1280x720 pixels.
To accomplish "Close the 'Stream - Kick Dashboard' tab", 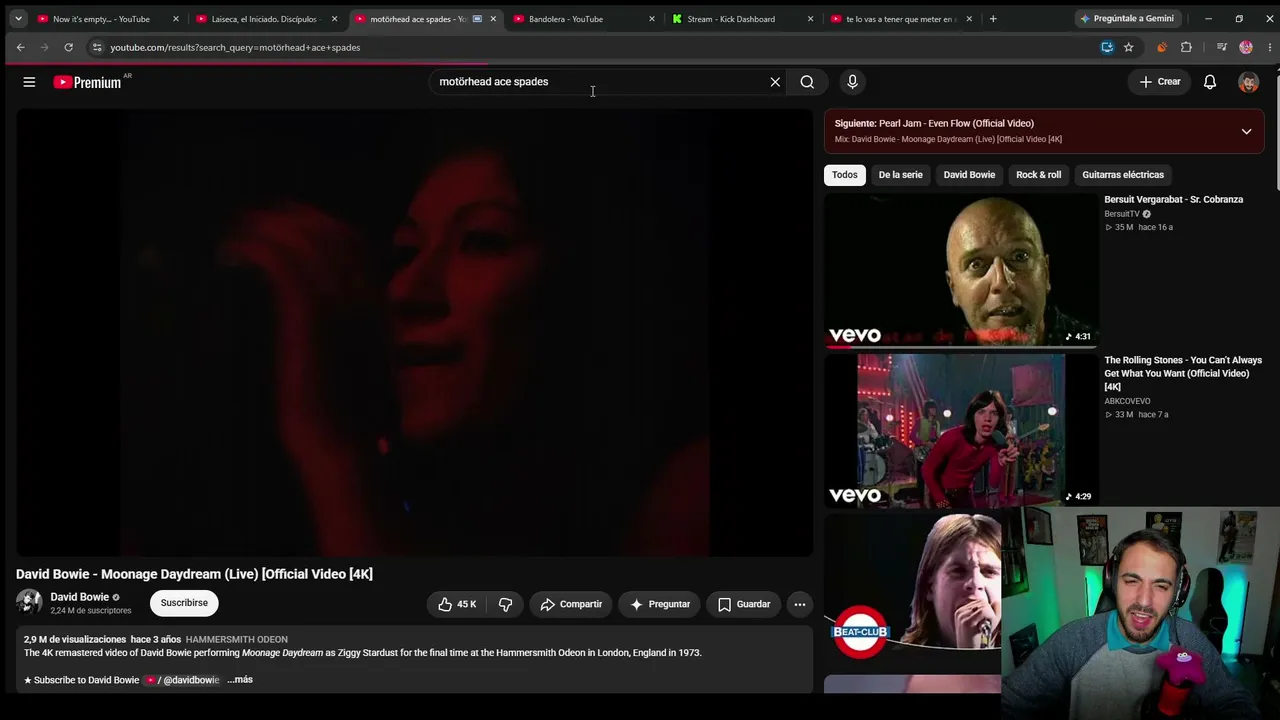I will (x=810, y=19).
